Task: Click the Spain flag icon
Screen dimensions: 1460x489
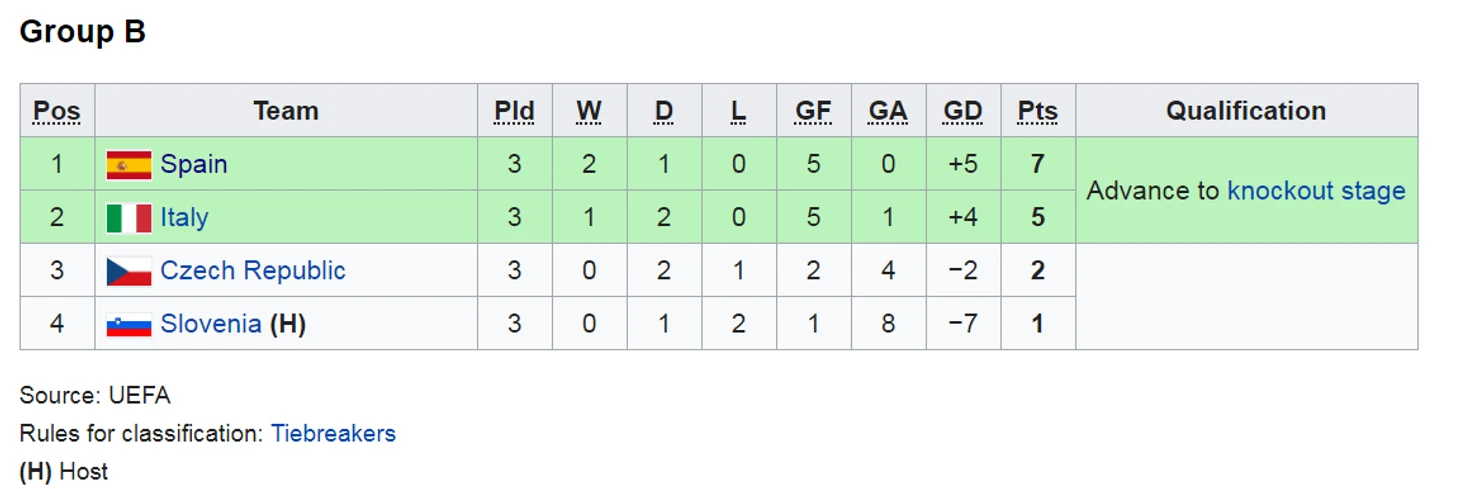Action: click(x=129, y=165)
